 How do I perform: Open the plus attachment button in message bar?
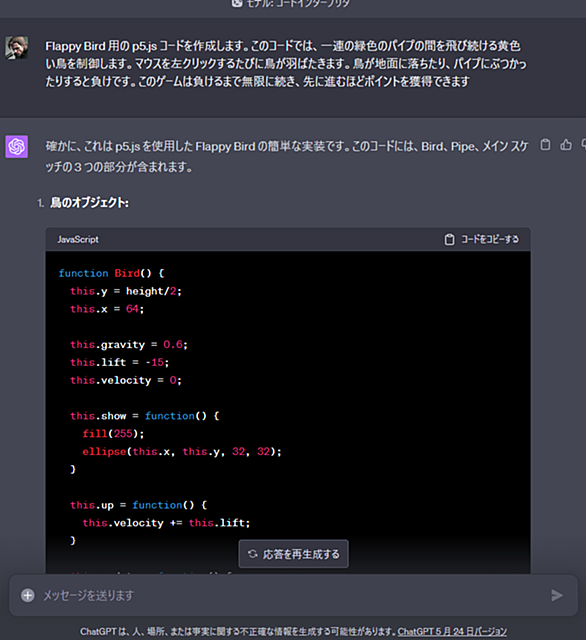[x=28, y=595]
